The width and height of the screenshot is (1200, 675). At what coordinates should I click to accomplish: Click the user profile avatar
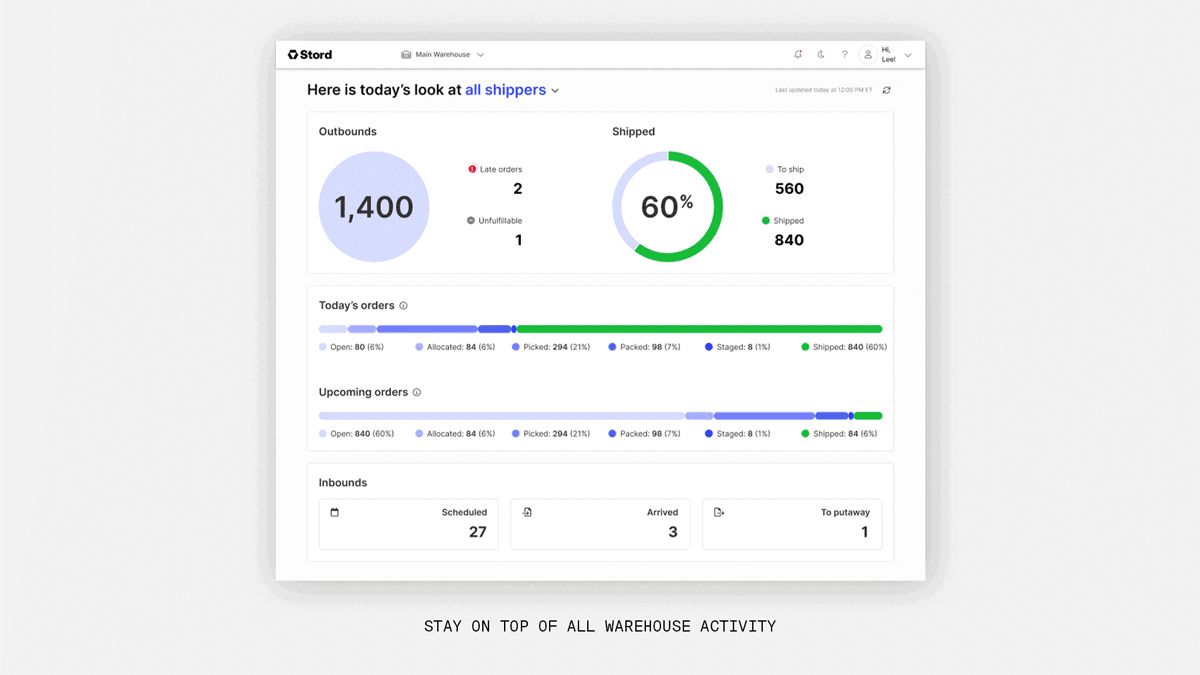pos(868,55)
